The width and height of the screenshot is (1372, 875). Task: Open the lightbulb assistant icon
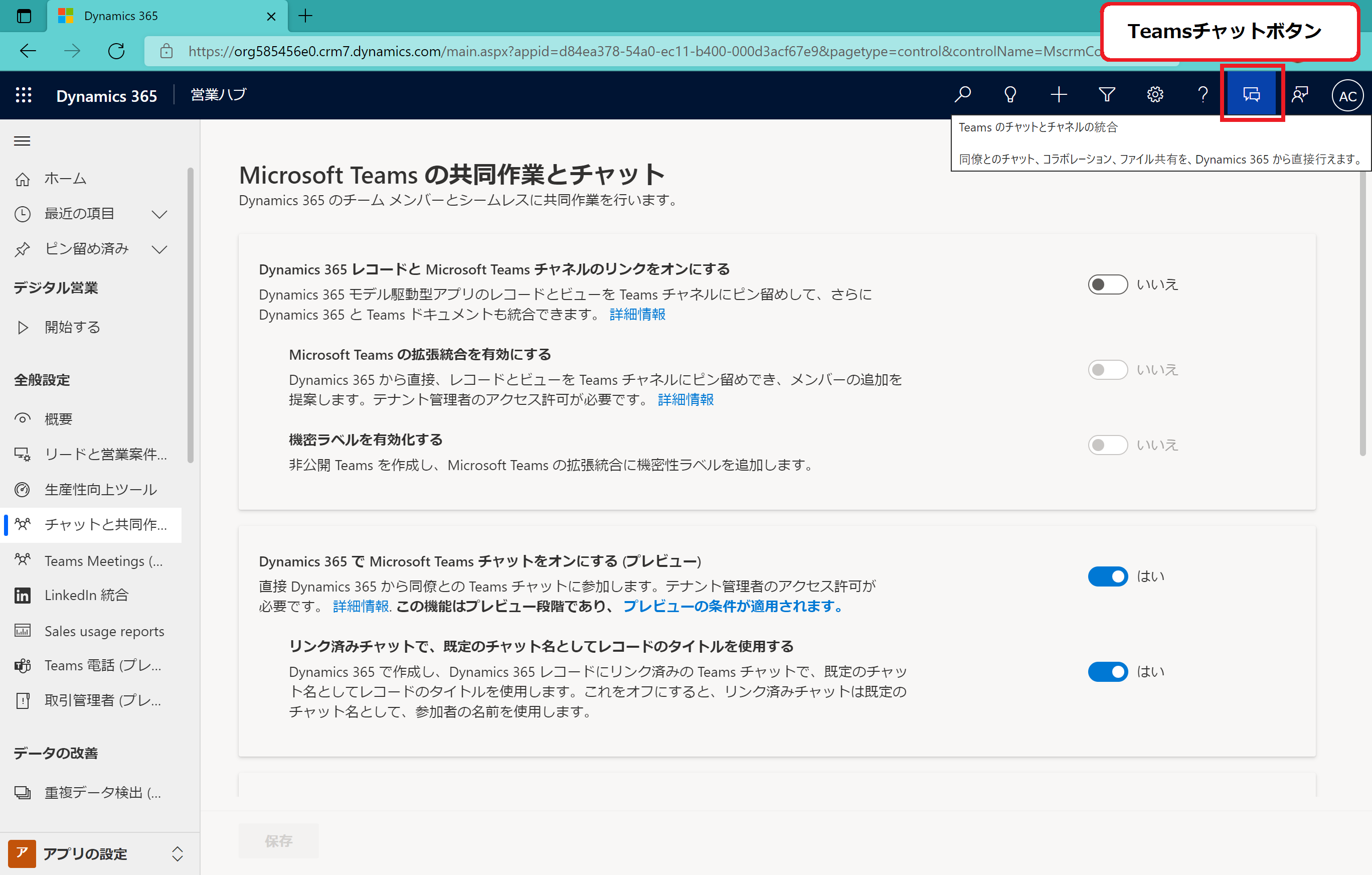[1010, 95]
